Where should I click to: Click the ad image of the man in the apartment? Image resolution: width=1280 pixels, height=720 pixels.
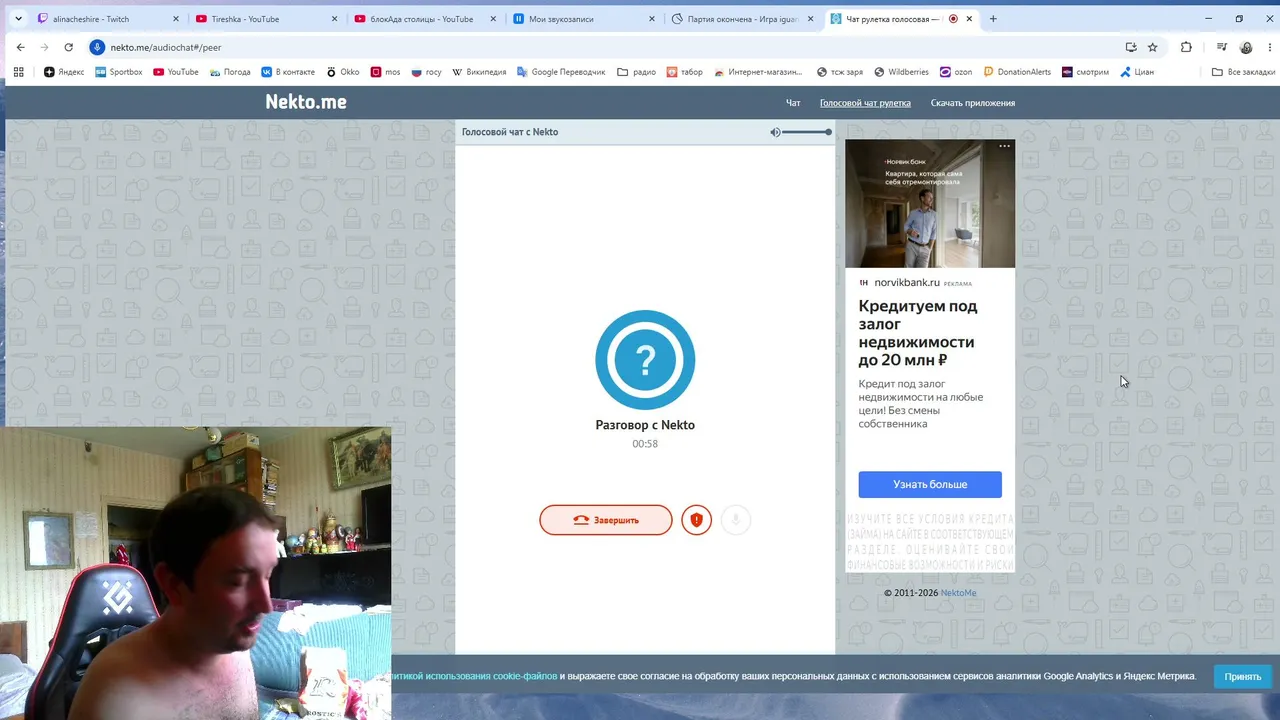coord(930,204)
